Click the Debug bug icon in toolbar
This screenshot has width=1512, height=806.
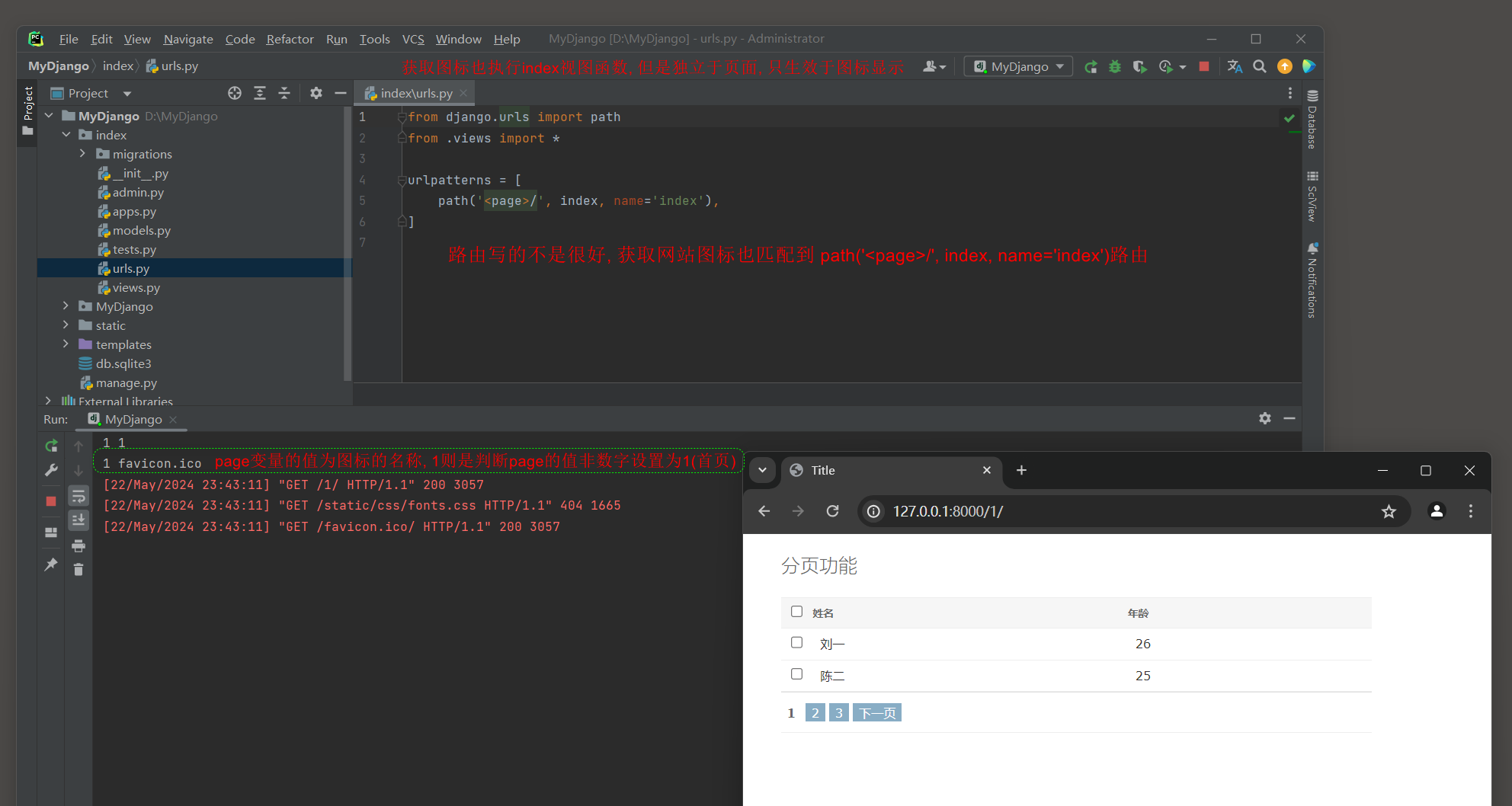1115,67
